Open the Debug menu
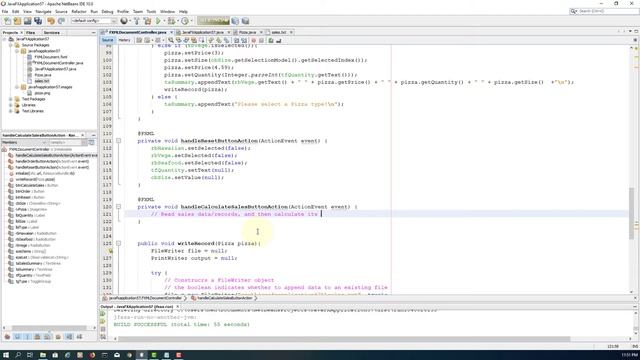 click(x=107, y=11)
